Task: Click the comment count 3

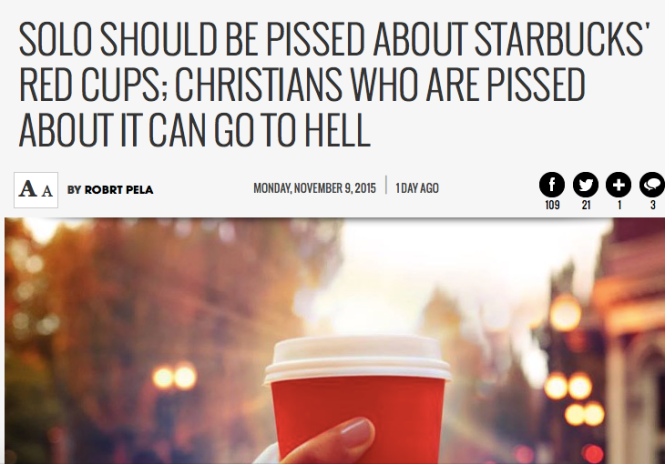Action: tap(653, 205)
